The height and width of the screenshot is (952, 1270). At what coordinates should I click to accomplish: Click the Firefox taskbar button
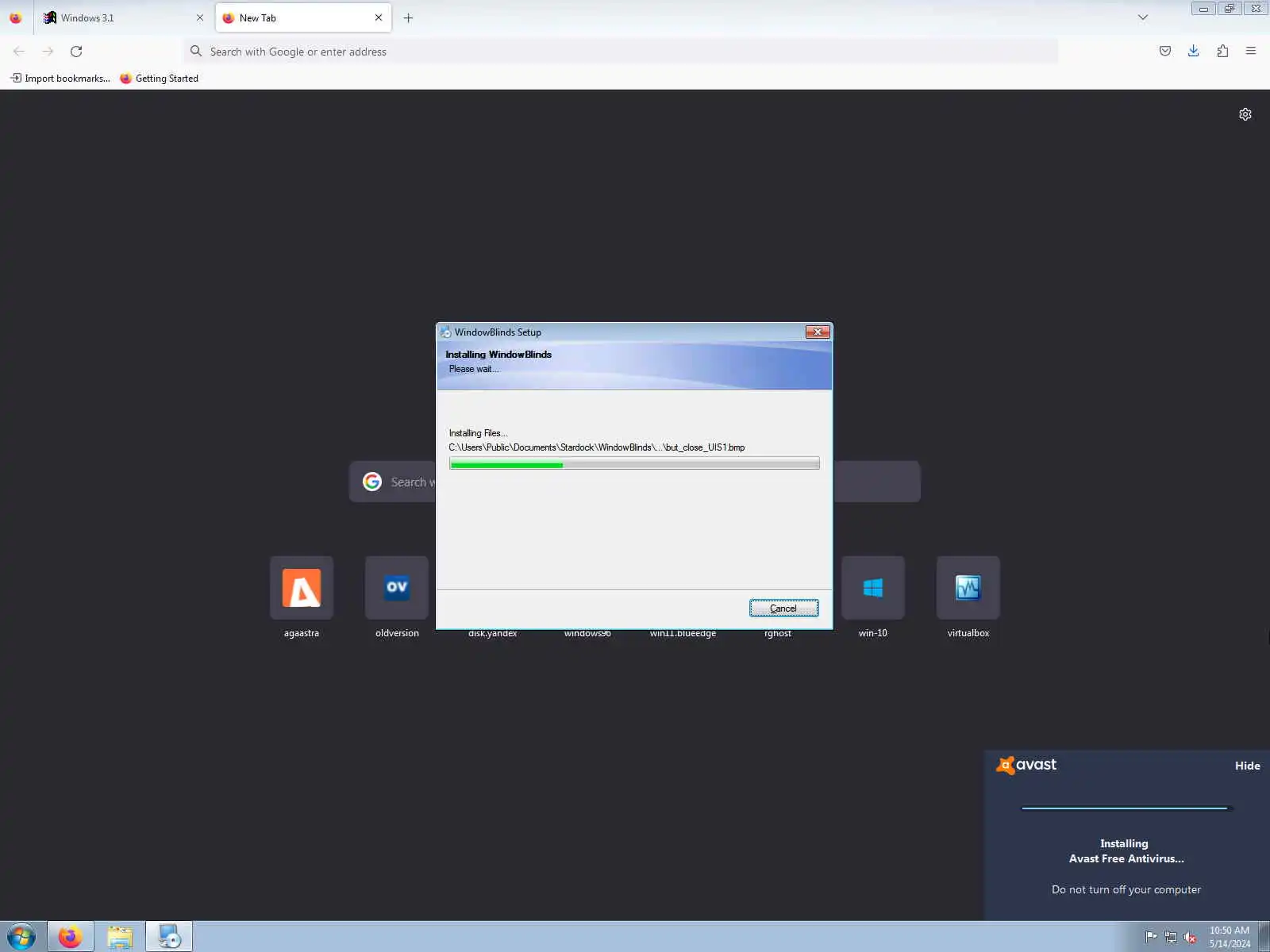point(71,937)
